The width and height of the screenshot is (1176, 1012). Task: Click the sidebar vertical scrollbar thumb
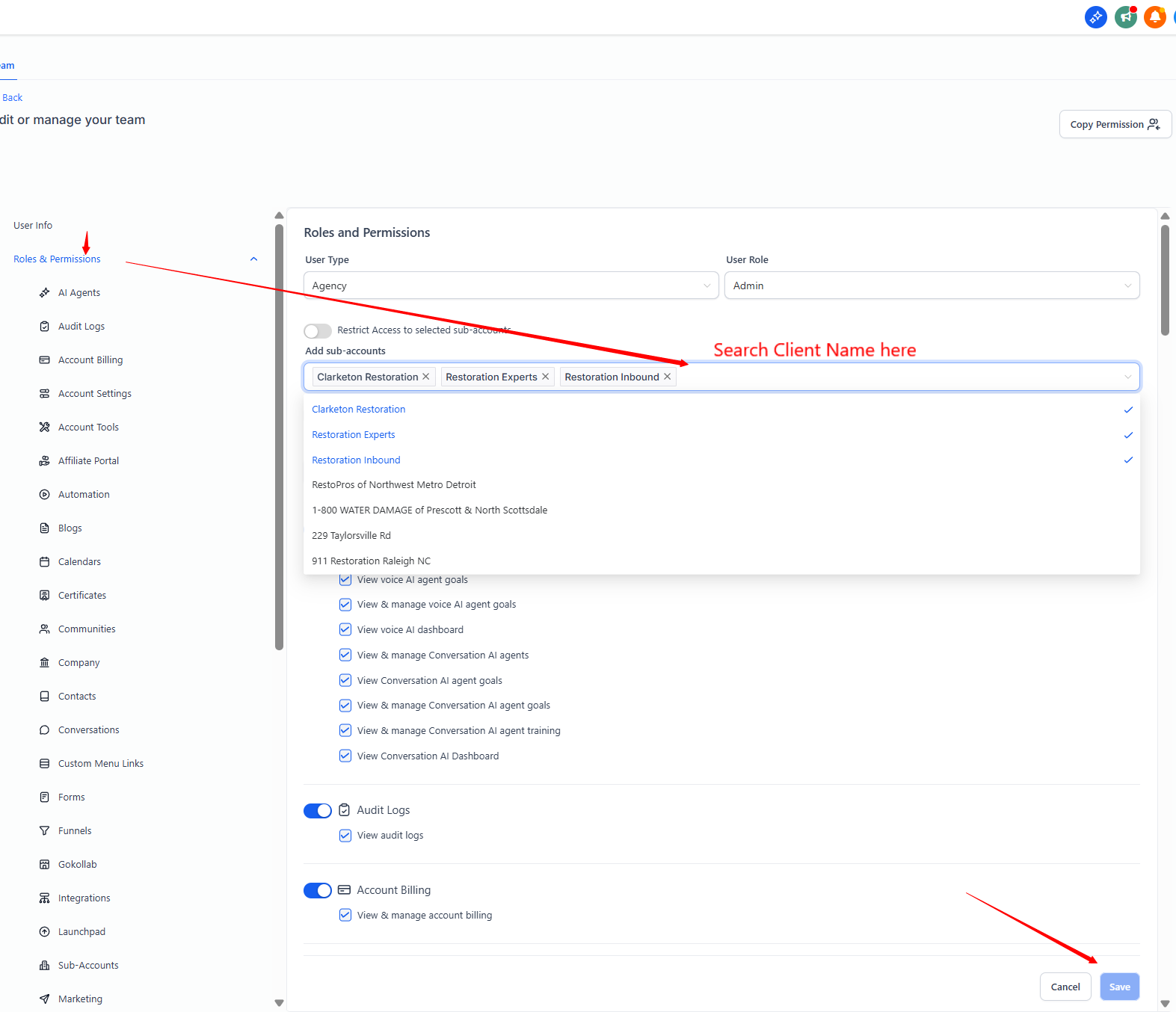pyautogui.click(x=280, y=434)
